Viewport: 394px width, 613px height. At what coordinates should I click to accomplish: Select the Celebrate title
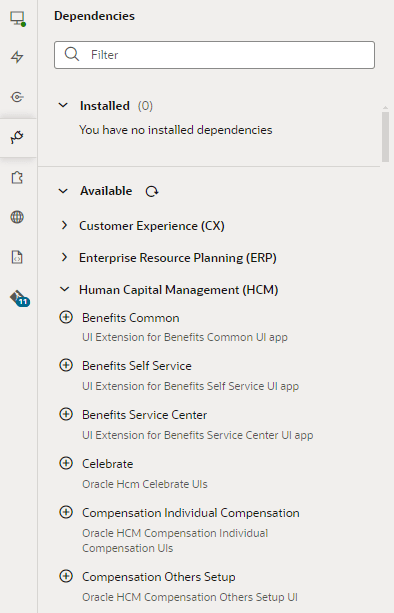(107, 464)
